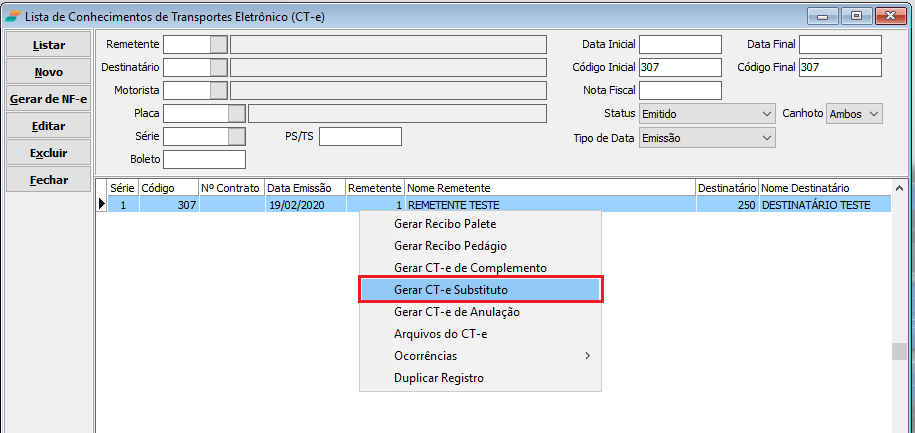Click the Motorista lookup button
The width and height of the screenshot is (915, 433).
[x=219, y=90]
